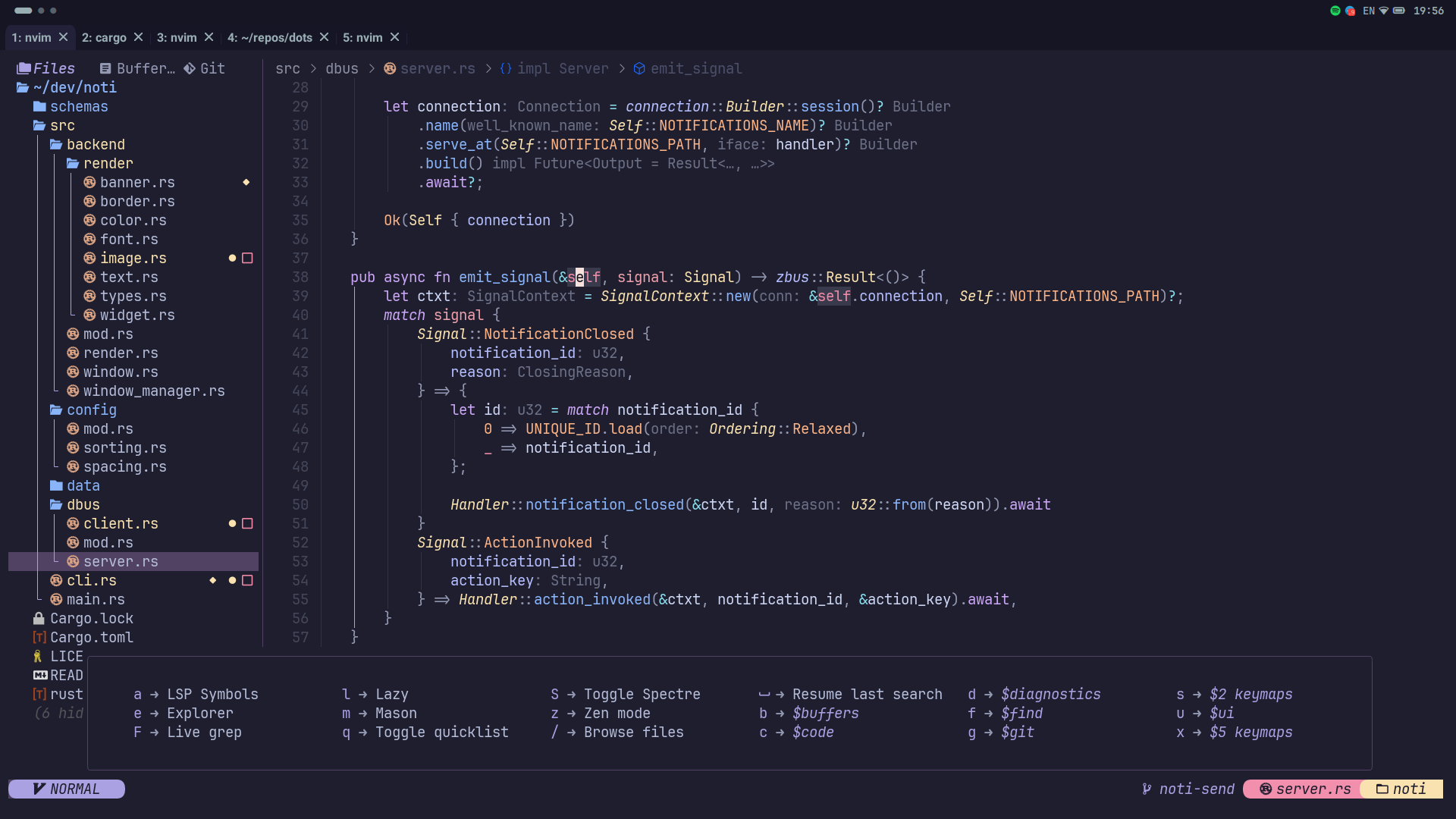This screenshot has height=819, width=1456.
Task: Click the Wi-Fi tray icon
Action: click(1384, 11)
